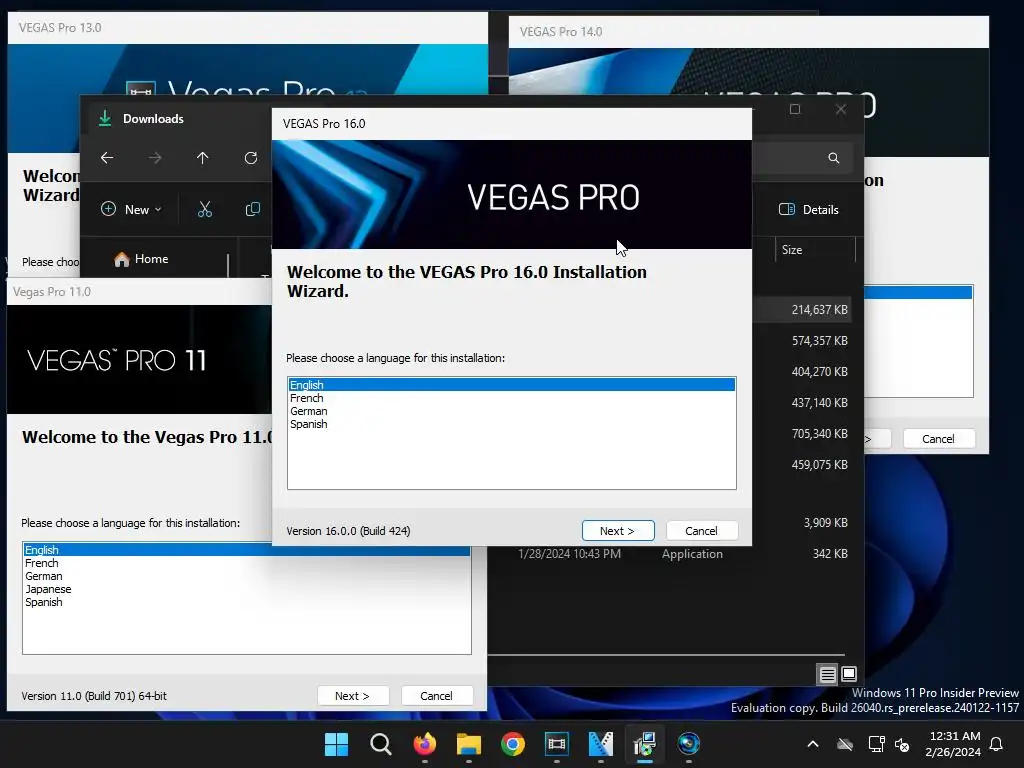Switch to the active installer taskbar icon

(x=645, y=744)
